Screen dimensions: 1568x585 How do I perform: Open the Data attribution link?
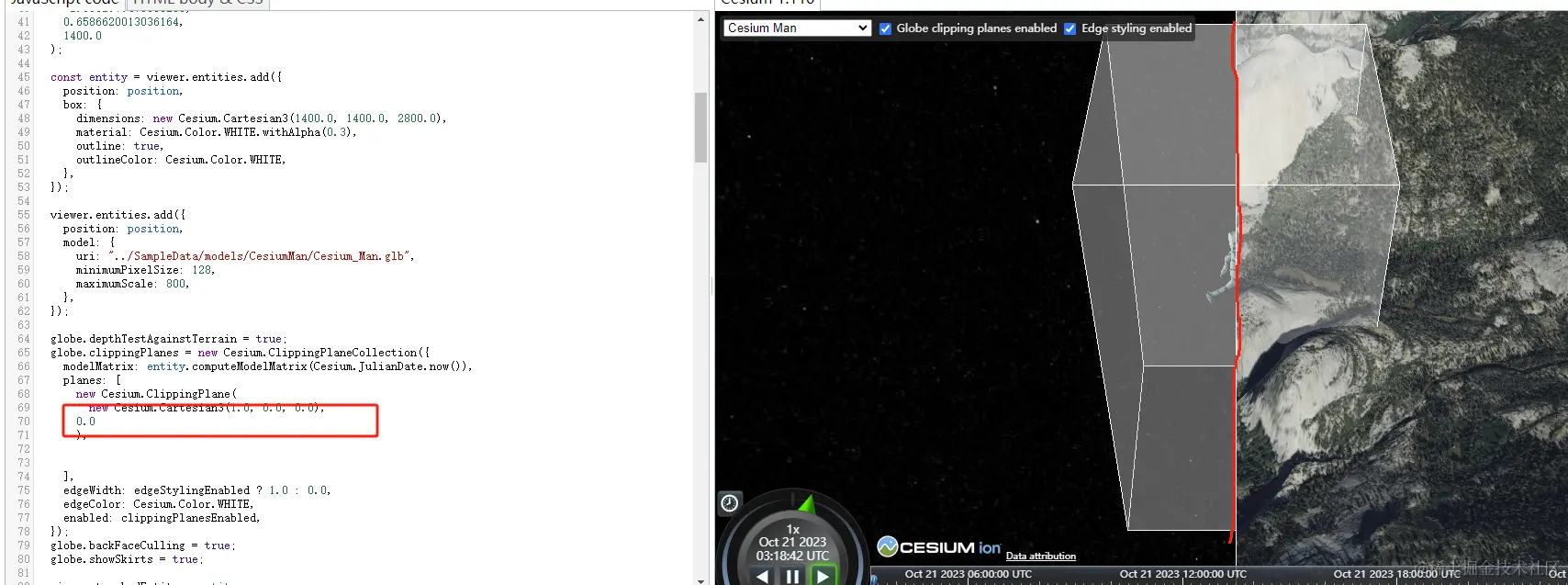pos(1040,556)
